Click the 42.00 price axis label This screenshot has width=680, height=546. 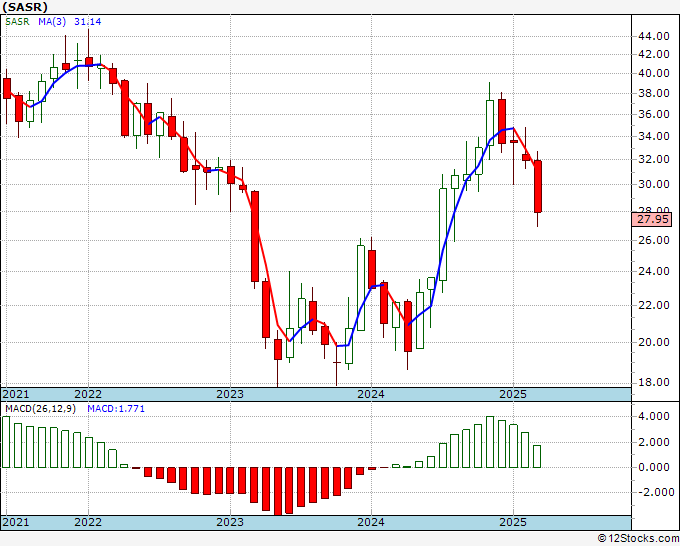click(x=654, y=54)
